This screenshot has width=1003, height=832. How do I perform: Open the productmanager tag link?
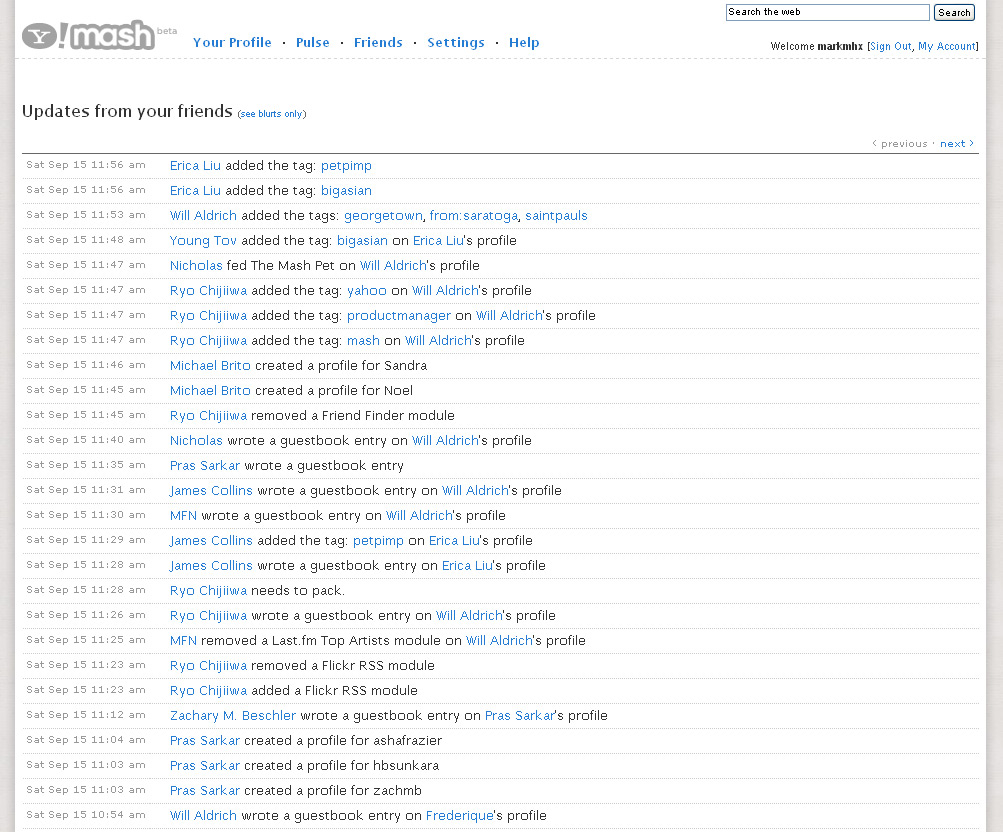coord(399,316)
